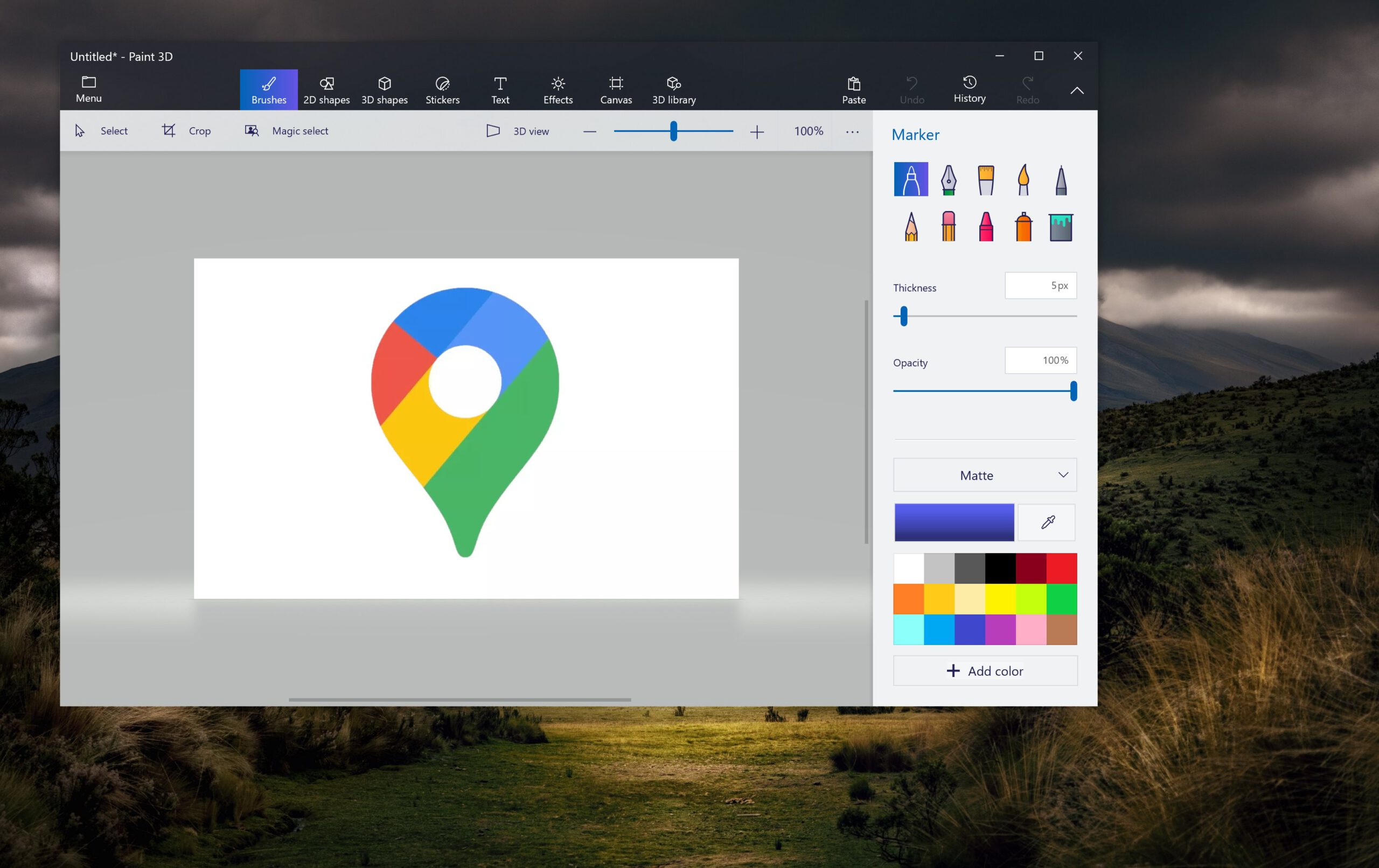Open the Text tab
The image size is (1379, 868).
coord(500,90)
